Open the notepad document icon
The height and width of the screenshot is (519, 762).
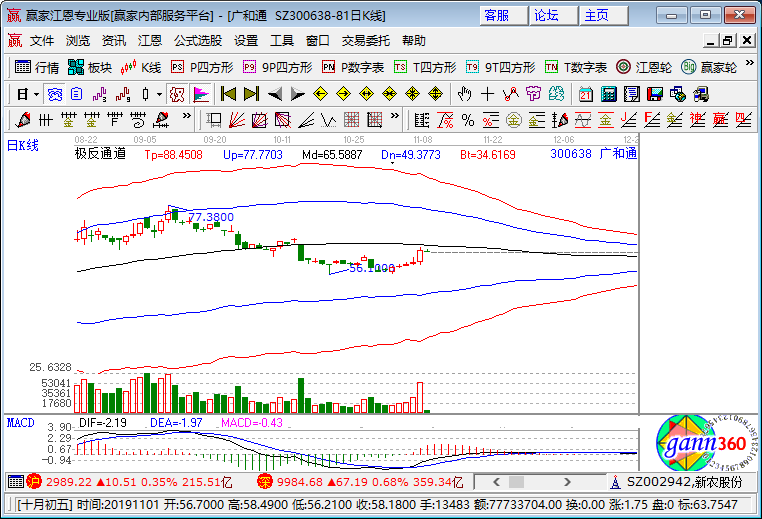point(632,94)
